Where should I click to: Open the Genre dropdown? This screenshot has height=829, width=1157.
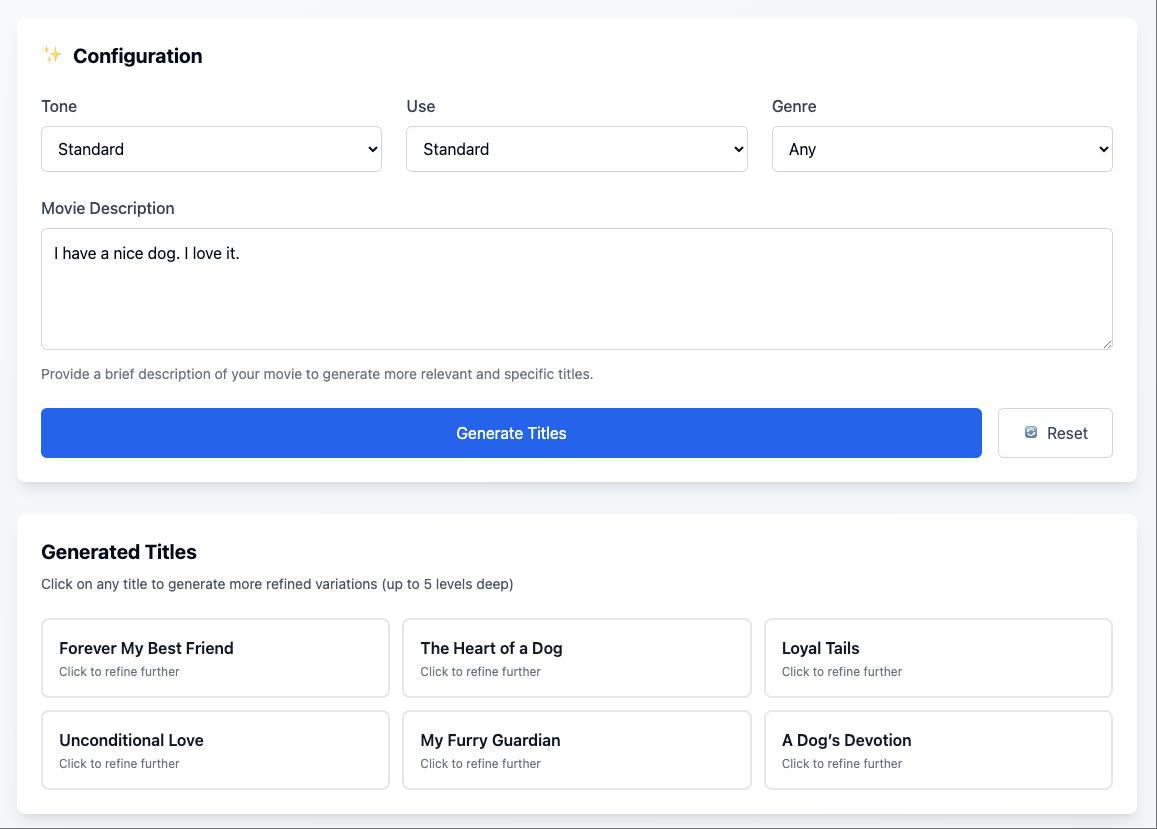(942, 149)
